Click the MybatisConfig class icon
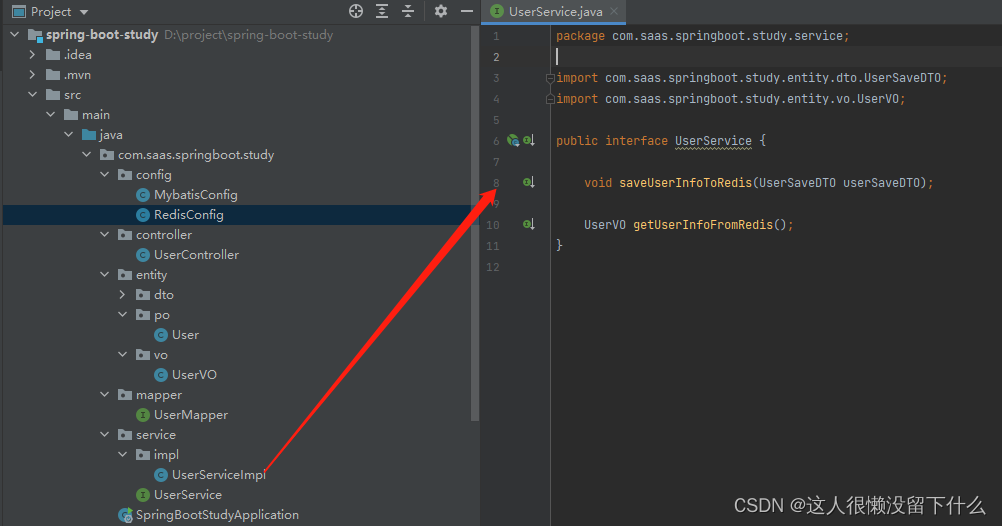 (143, 195)
